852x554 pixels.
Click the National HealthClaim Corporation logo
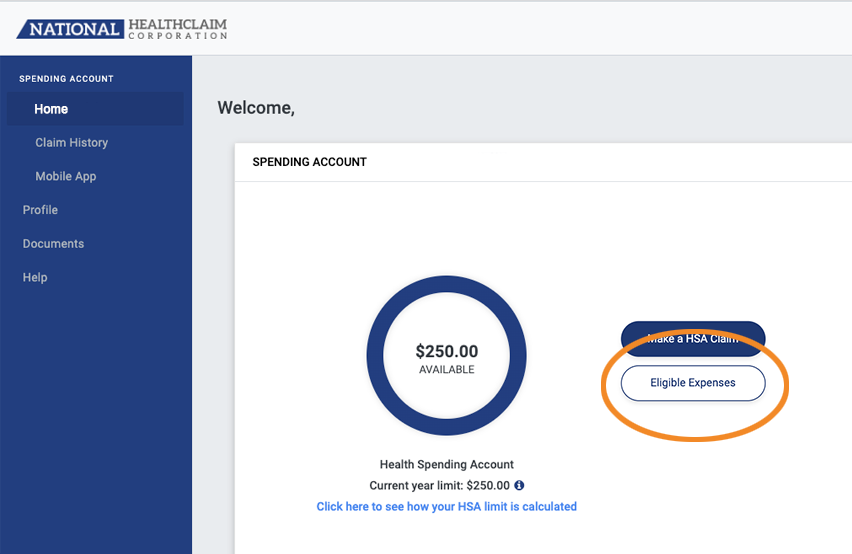tap(122, 29)
